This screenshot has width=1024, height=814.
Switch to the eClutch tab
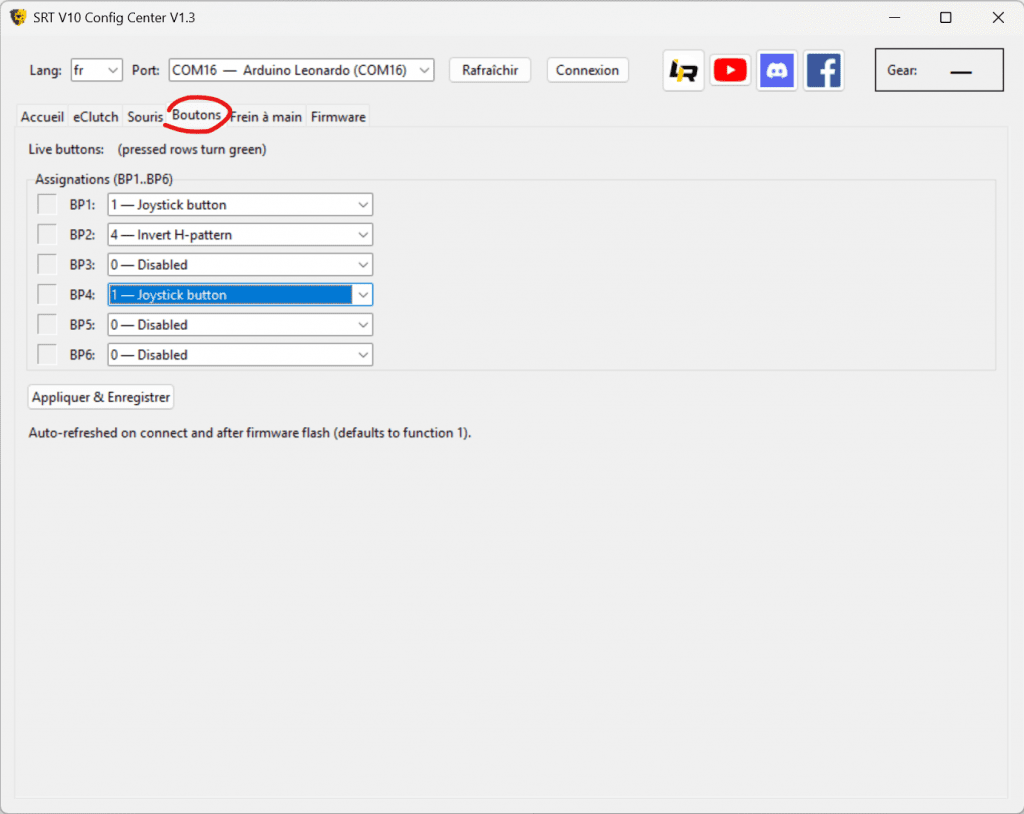[x=95, y=117]
